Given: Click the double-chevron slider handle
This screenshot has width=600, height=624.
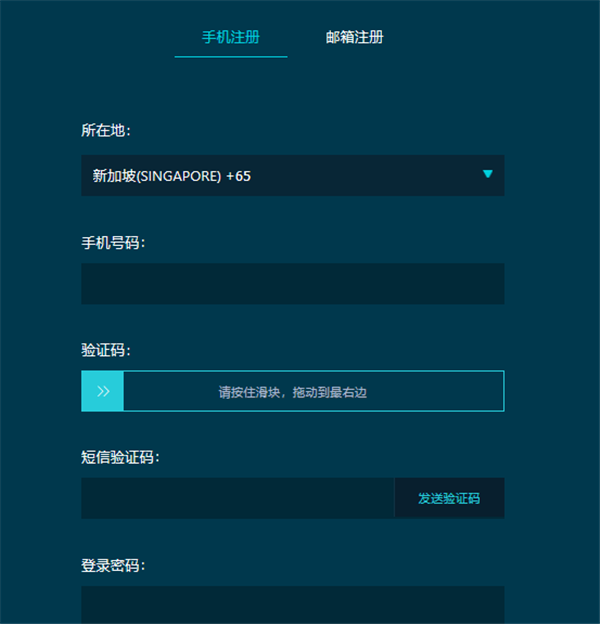Looking at the screenshot, I should 102,391.
